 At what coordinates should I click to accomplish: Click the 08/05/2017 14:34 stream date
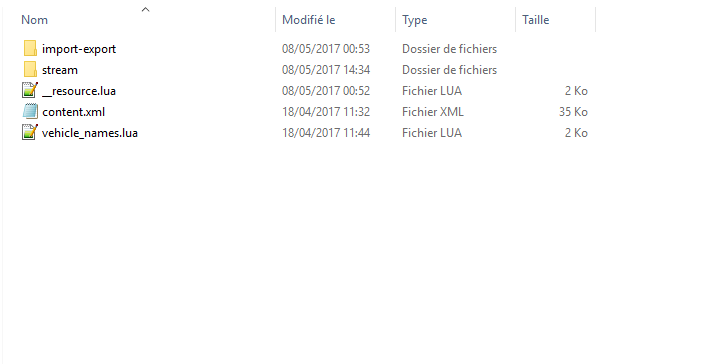coord(326,70)
